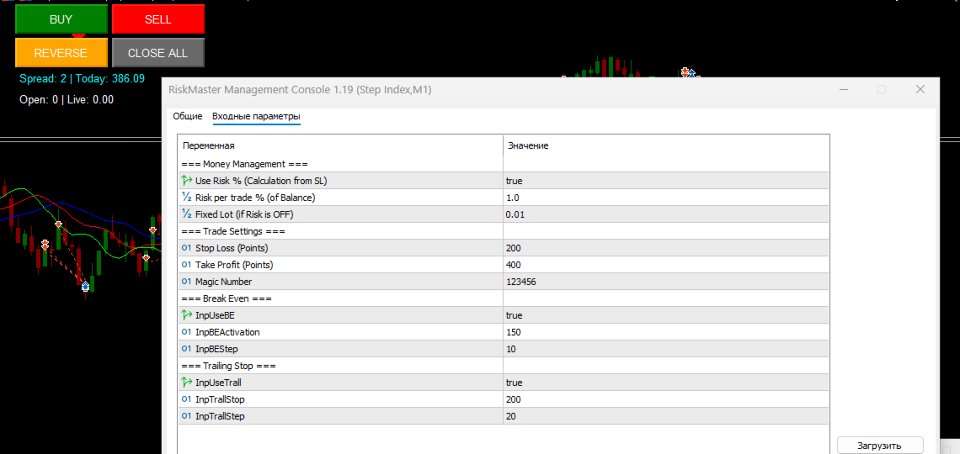This screenshot has width=960, height=454.
Task: Click the green BUY button
Action: pyautogui.click(x=61, y=19)
